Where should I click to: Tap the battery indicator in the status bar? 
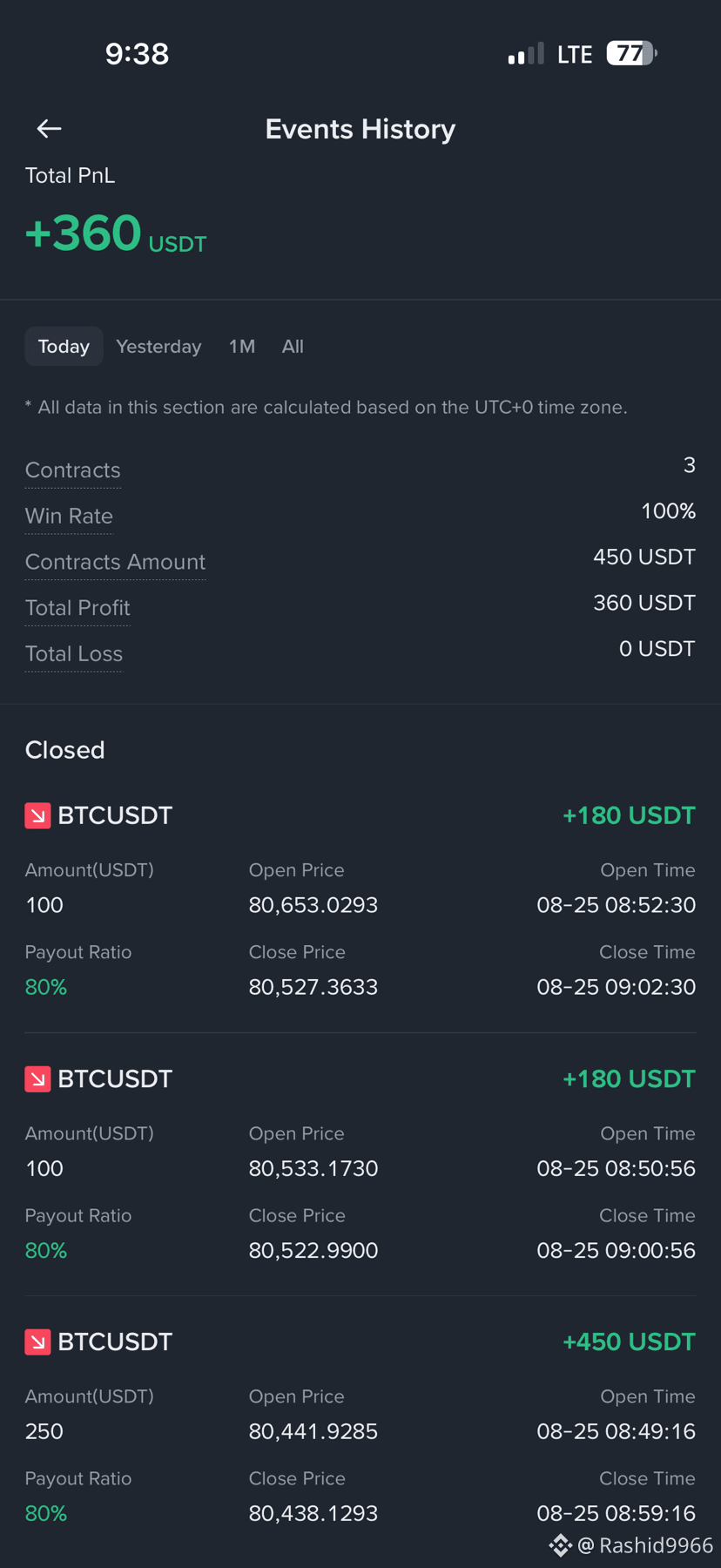(631, 54)
